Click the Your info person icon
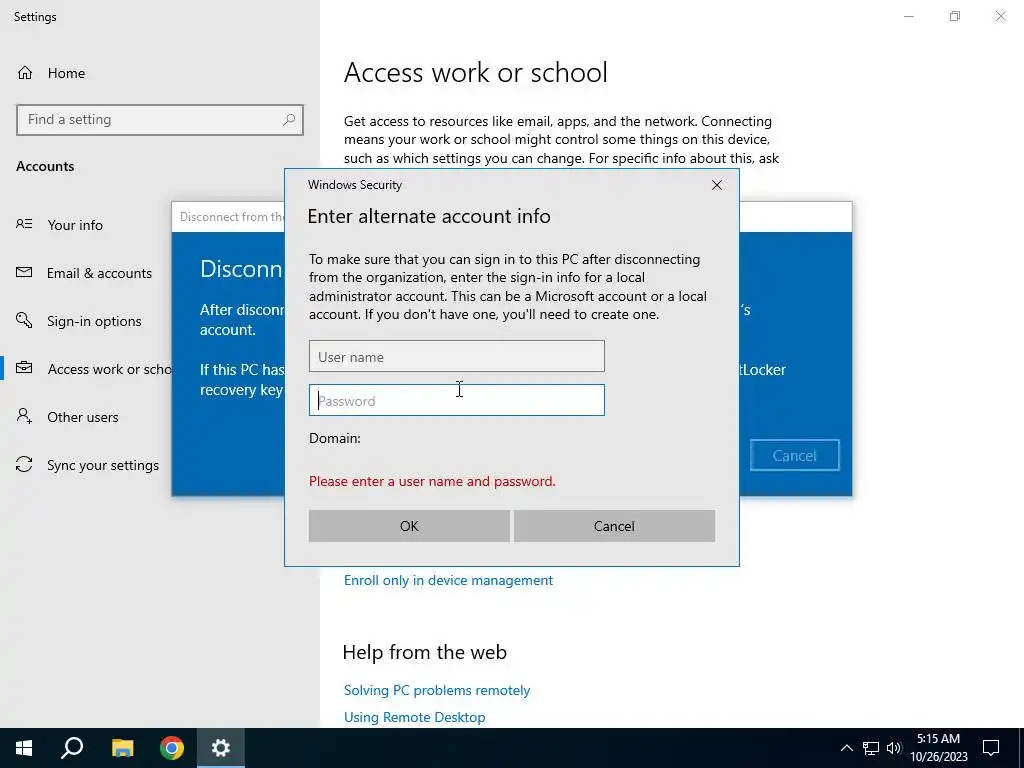The height and width of the screenshot is (768, 1024). (24, 224)
